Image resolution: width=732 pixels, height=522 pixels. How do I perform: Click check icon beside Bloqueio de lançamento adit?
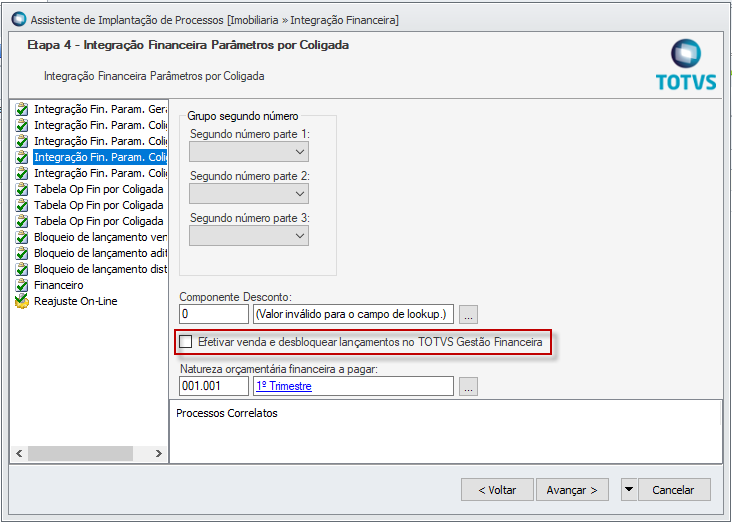[x=22, y=253]
